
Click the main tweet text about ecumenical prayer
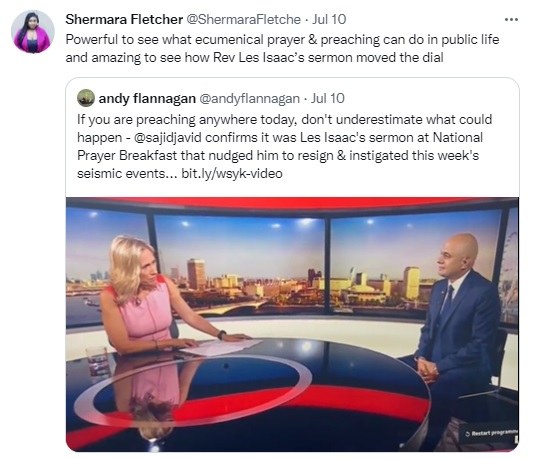pos(282,48)
